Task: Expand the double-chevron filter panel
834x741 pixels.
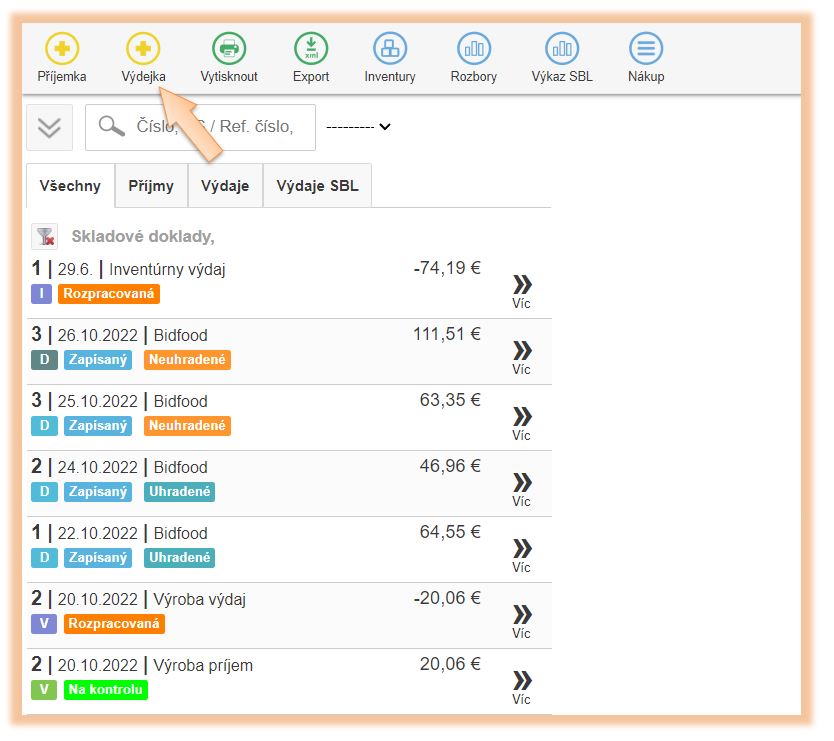Action: pos(49,127)
